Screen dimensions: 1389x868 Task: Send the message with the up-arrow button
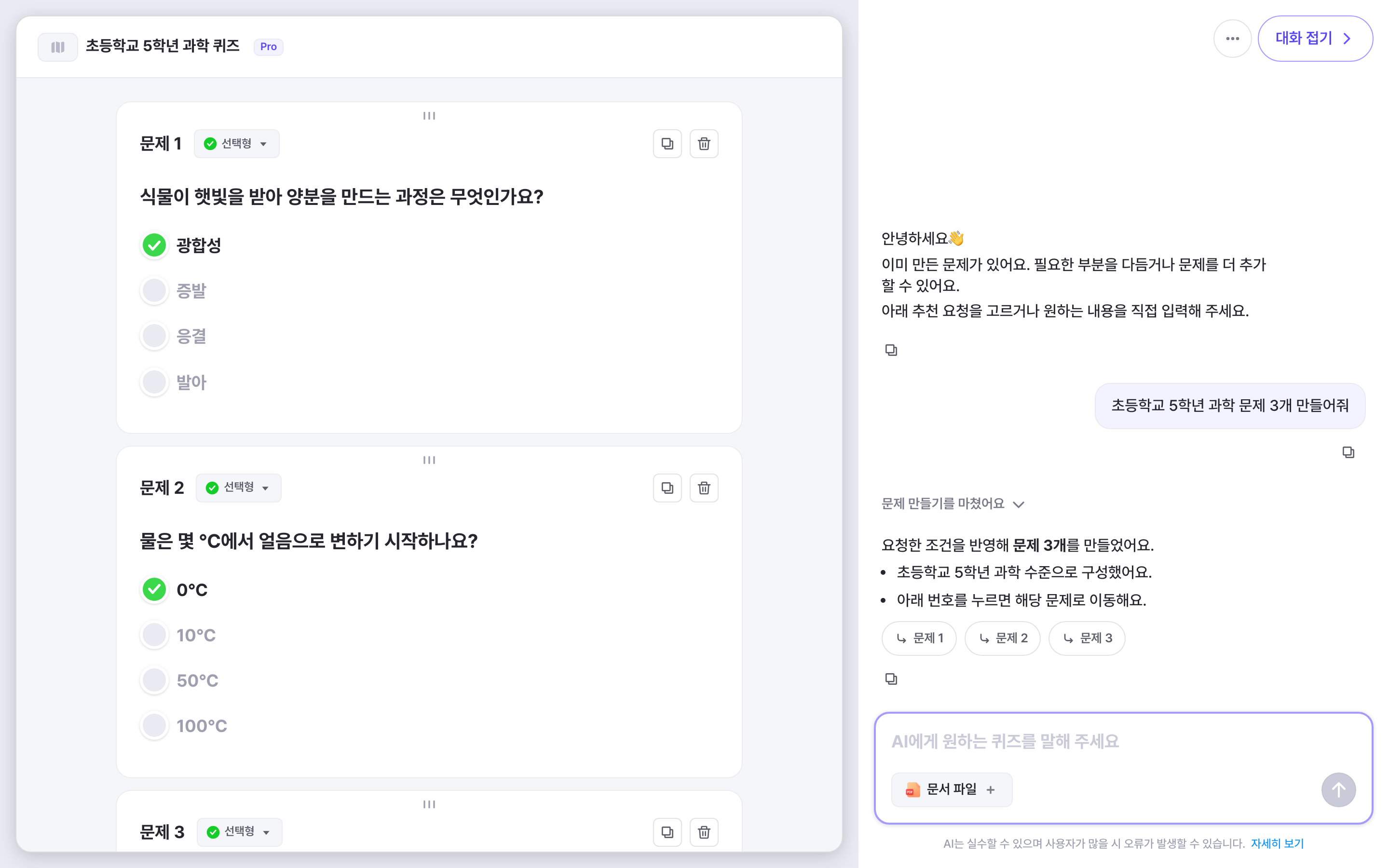point(1338,790)
